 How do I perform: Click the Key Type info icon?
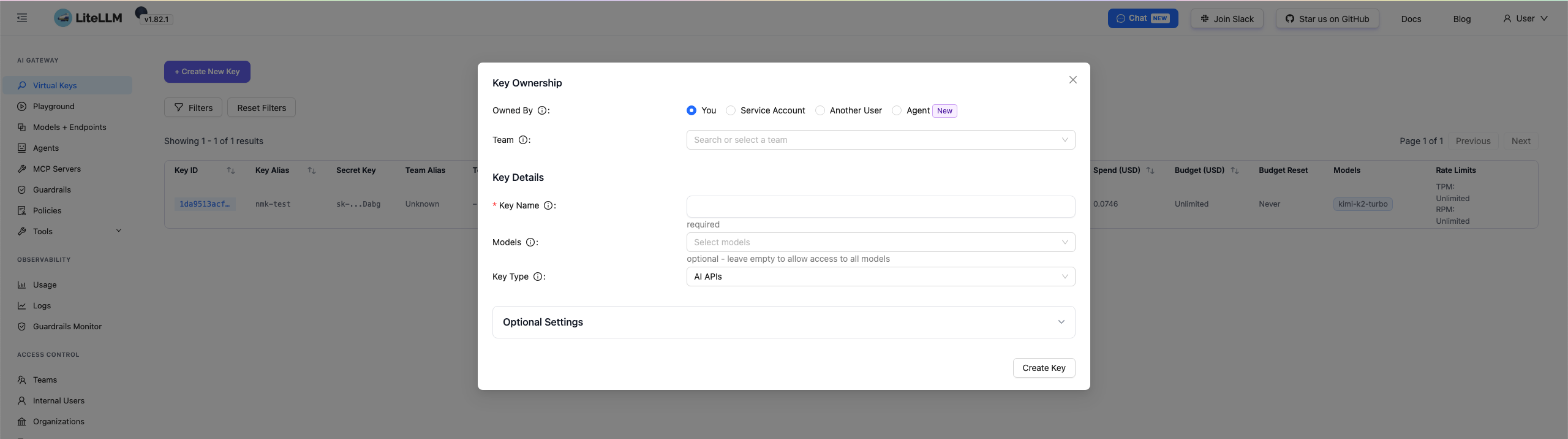point(538,277)
